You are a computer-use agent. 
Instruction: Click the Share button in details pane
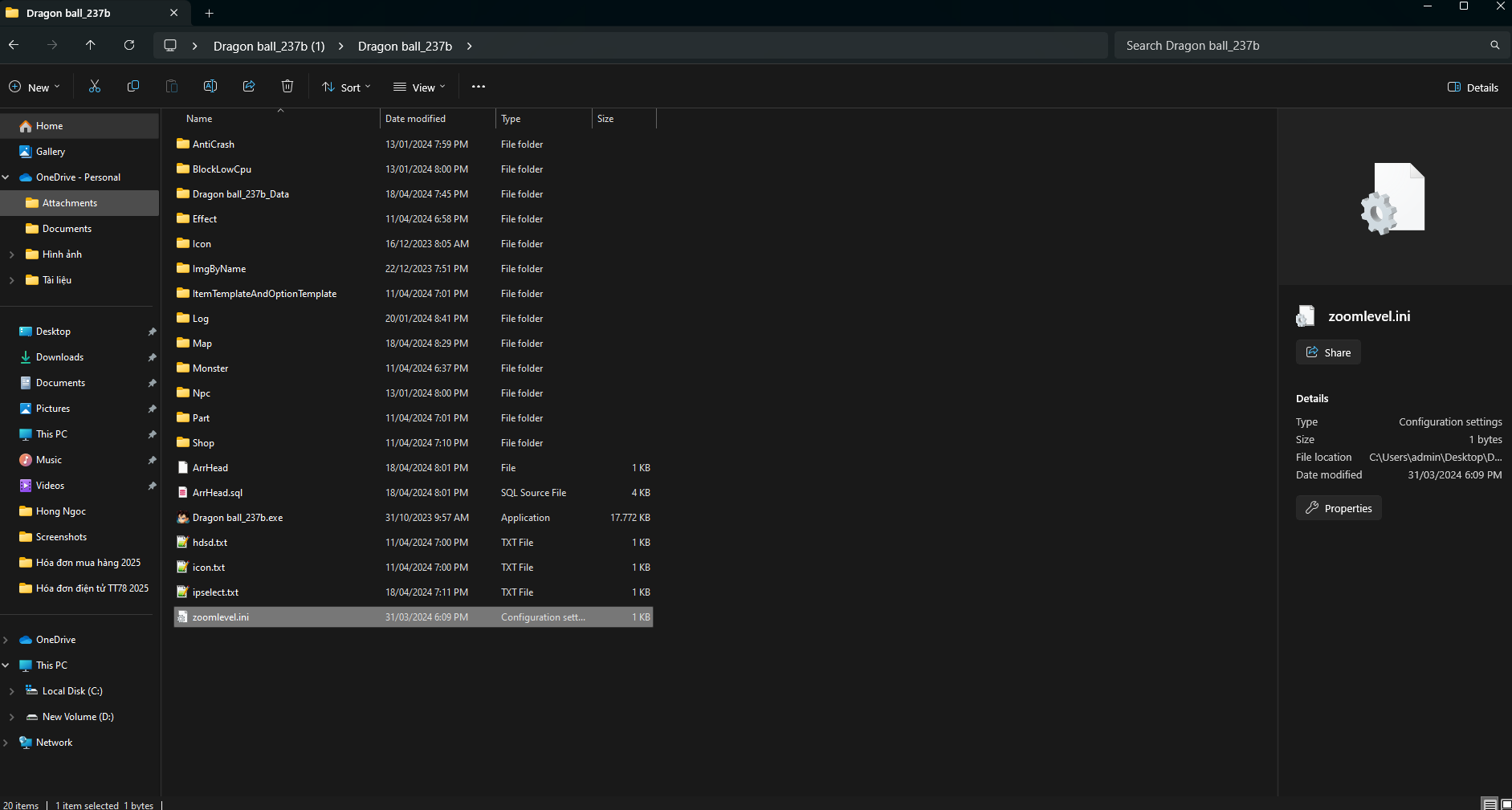click(1328, 352)
